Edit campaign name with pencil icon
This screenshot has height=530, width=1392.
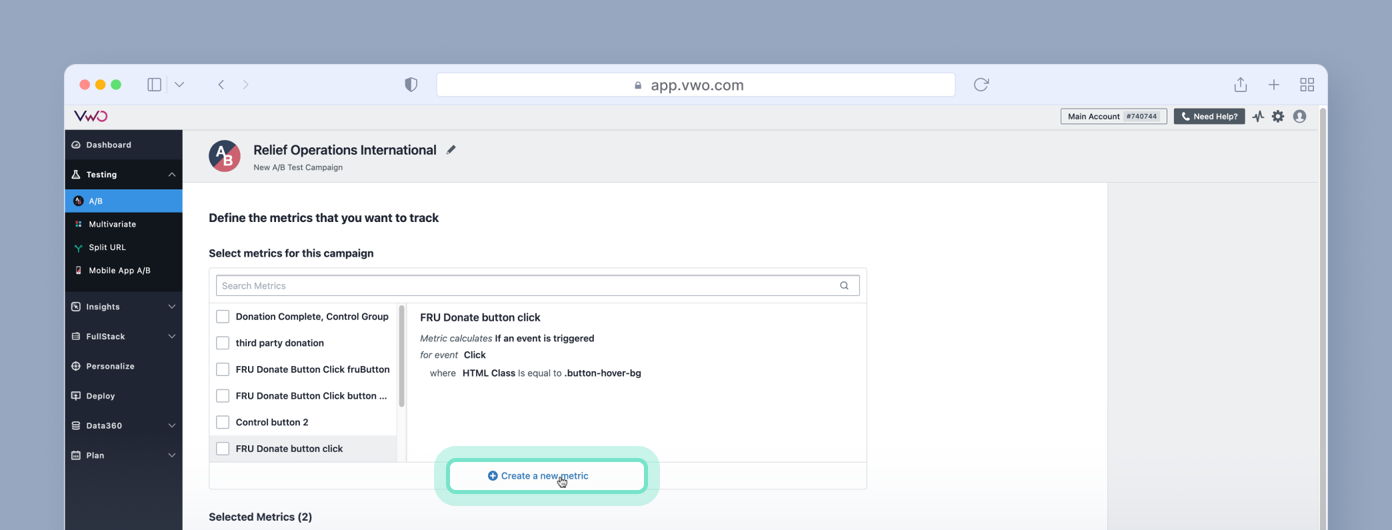pyautogui.click(x=451, y=150)
